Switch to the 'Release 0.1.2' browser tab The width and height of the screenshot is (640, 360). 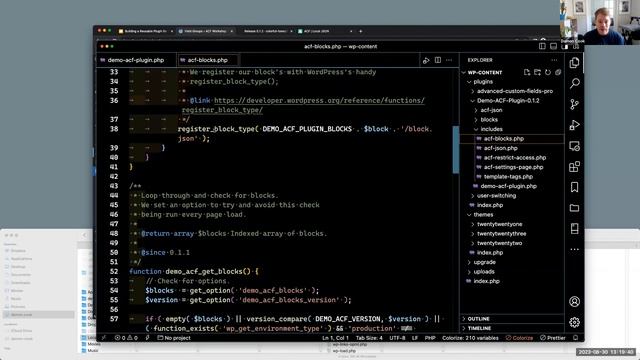point(265,31)
